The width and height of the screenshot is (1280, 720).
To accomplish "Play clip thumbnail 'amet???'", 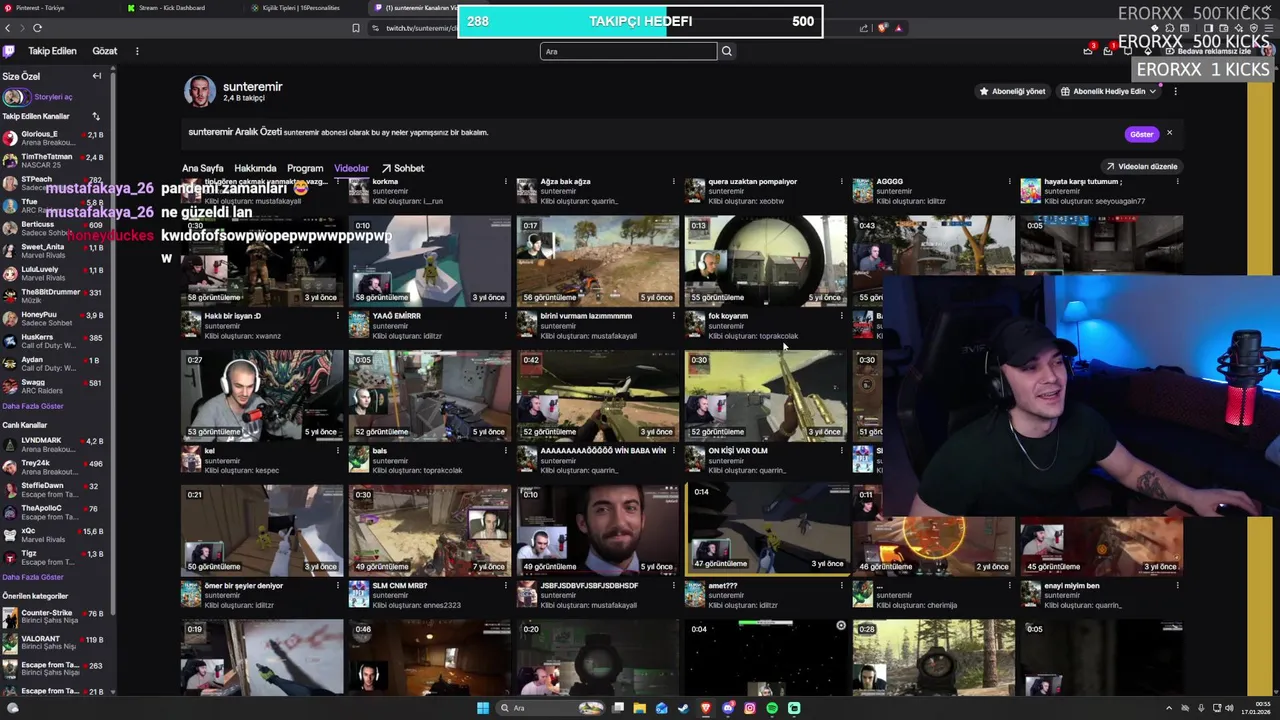I will (768, 528).
